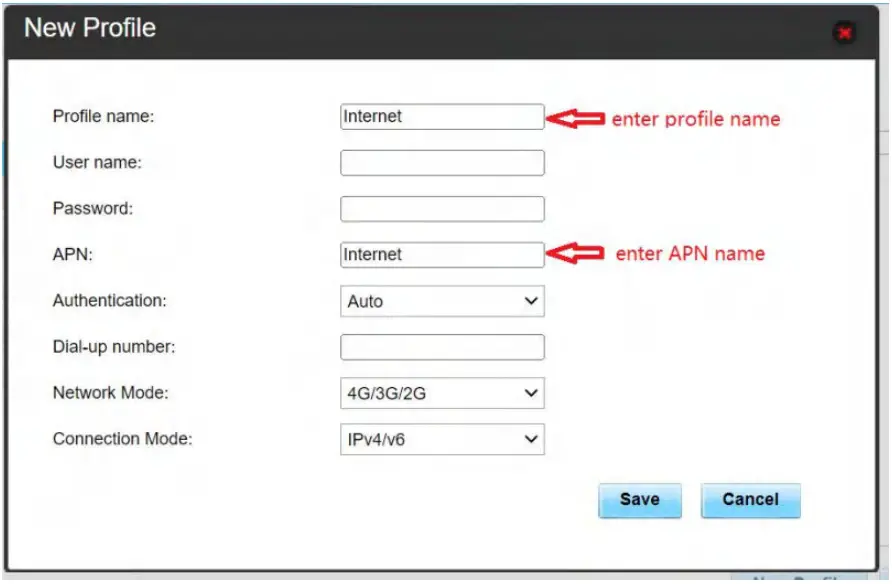
Task: Click the 'Dial-up number:' label
Action: point(114,347)
